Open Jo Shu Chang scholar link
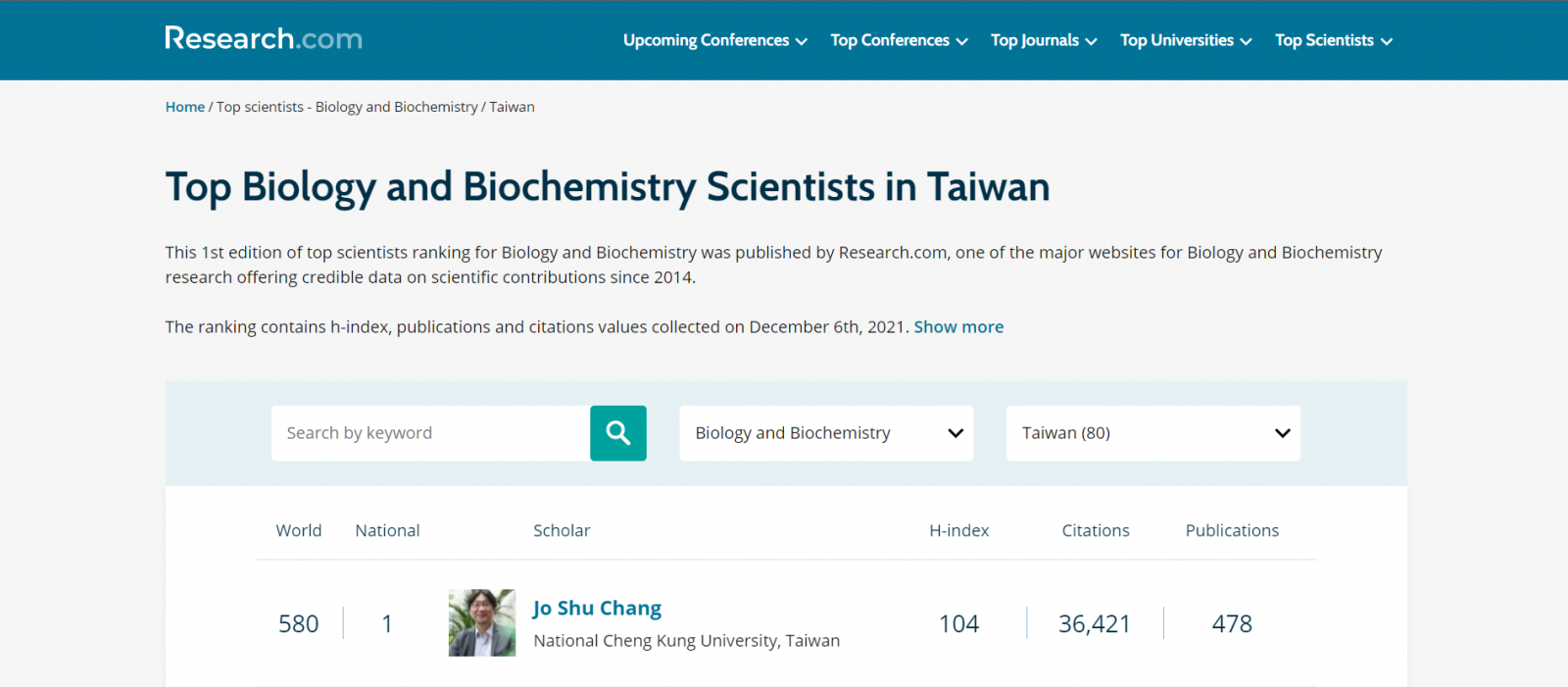 point(597,608)
